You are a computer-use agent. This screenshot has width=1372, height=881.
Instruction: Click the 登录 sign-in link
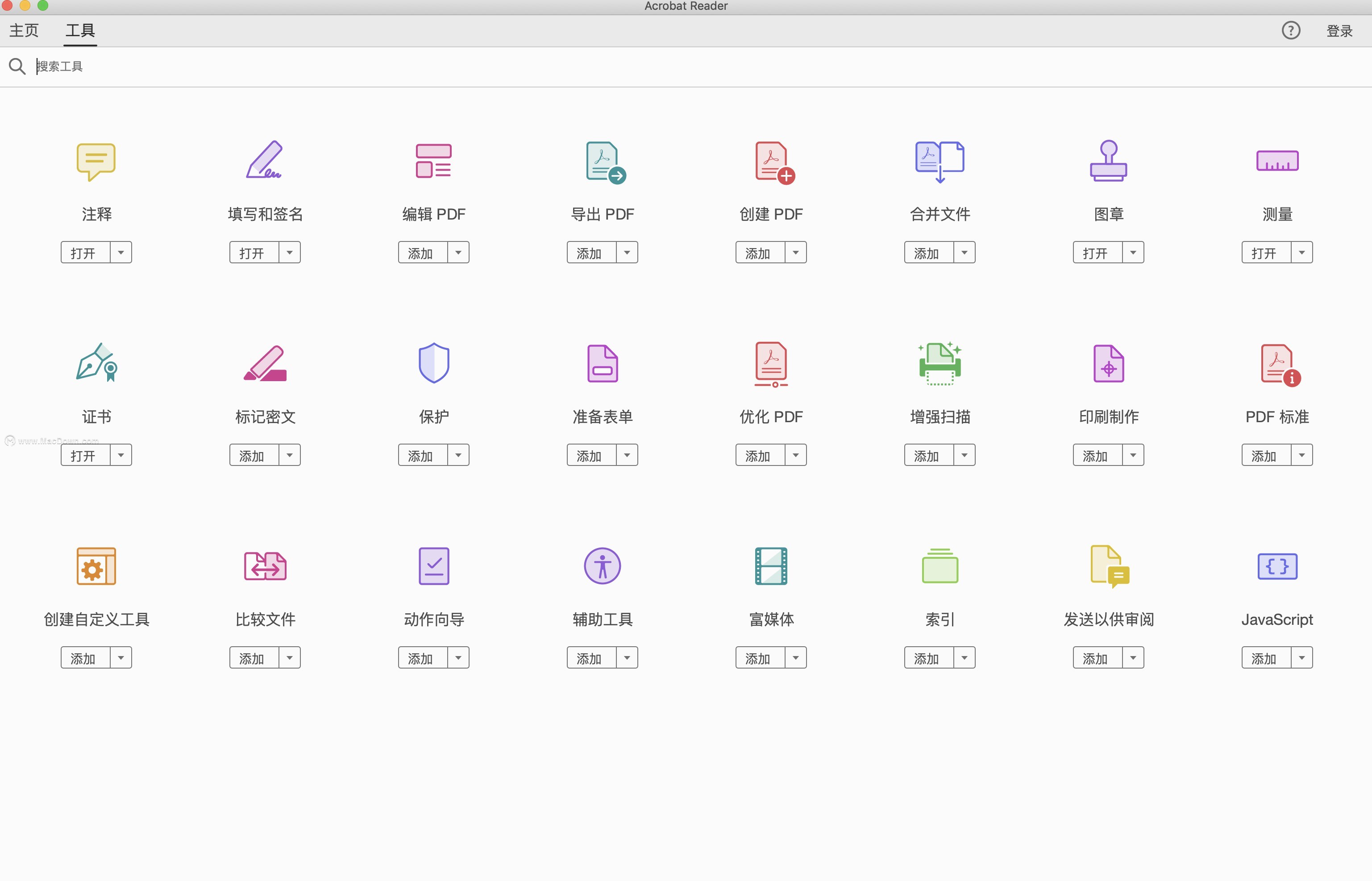1339,31
